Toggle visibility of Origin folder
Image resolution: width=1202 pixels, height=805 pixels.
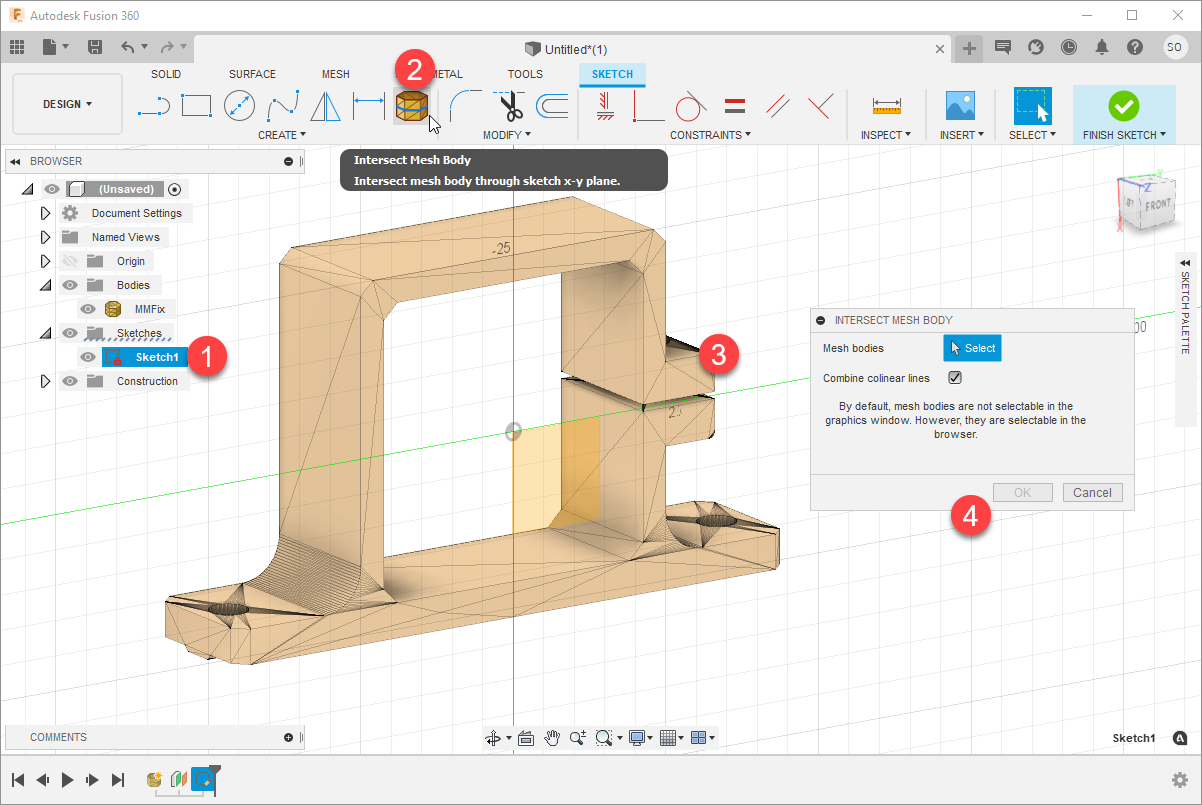point(70,261)
